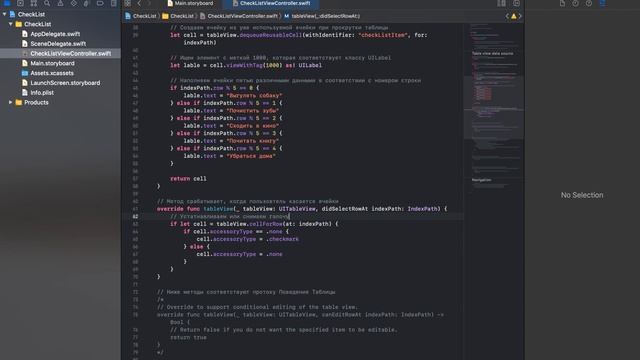Image resolution: width=640 pixels, height=360 pixels.
Task: Select the CheckListViewController.swift tab
Action: click(x=271, y=3)
